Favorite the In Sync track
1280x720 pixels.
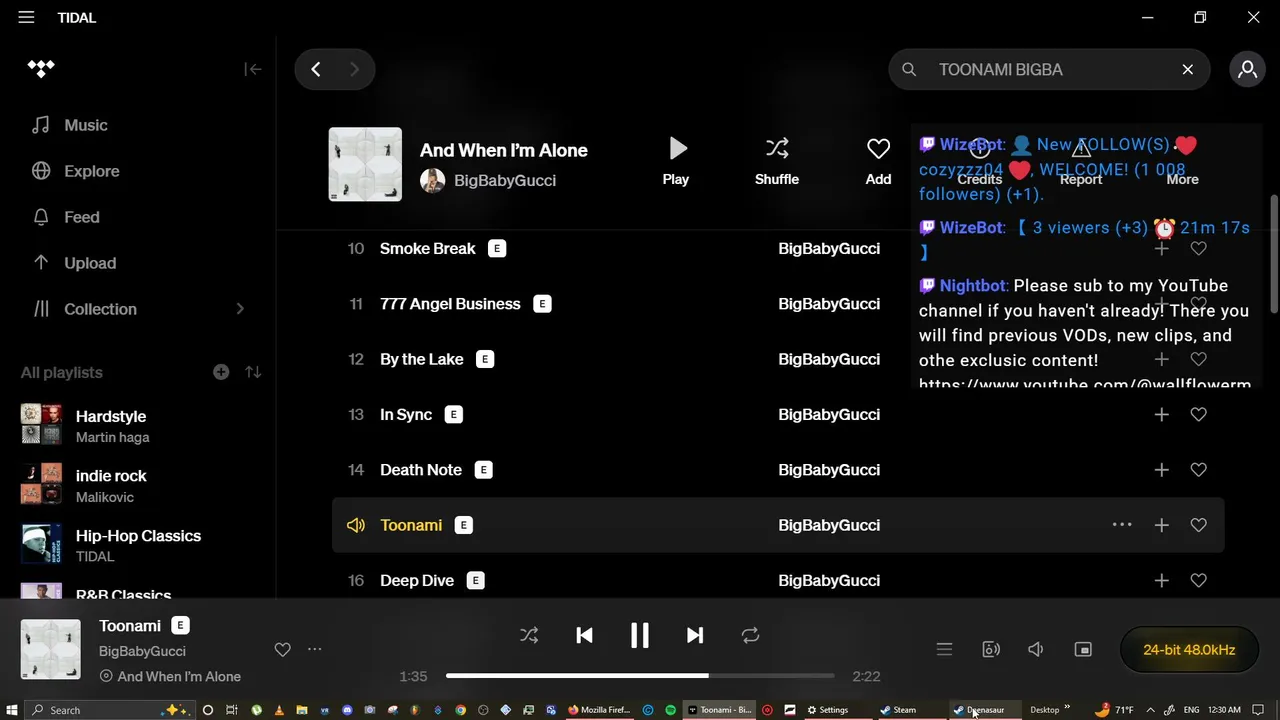(1198, 414)
